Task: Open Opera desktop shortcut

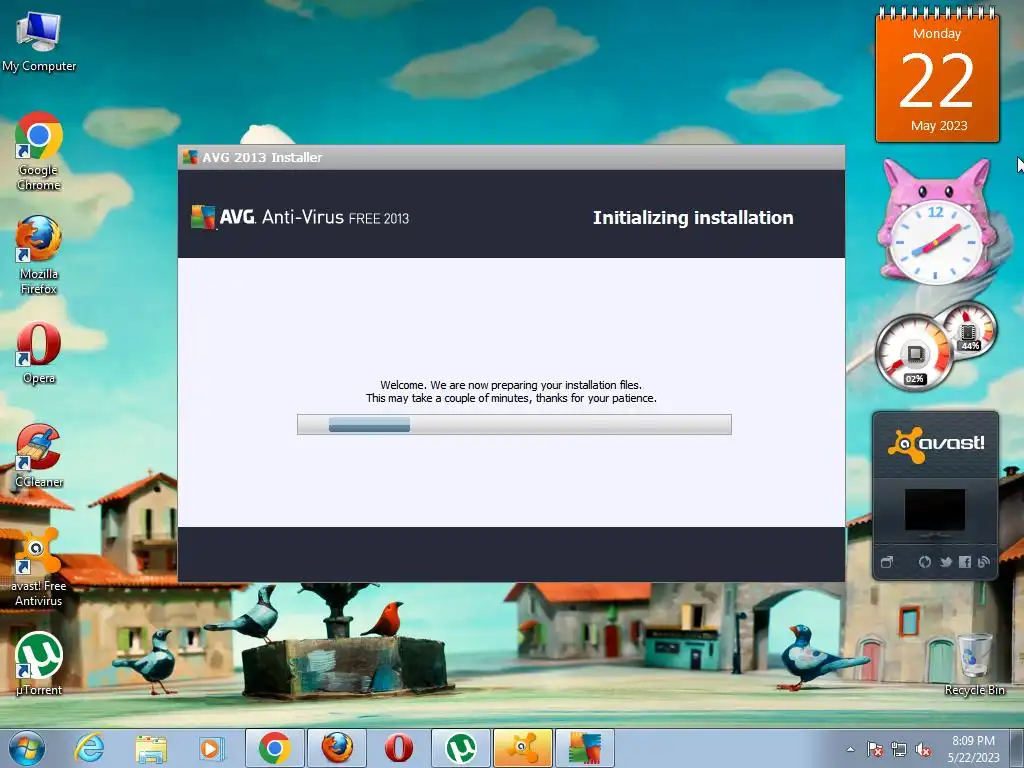Action: [x=39, y=353]
